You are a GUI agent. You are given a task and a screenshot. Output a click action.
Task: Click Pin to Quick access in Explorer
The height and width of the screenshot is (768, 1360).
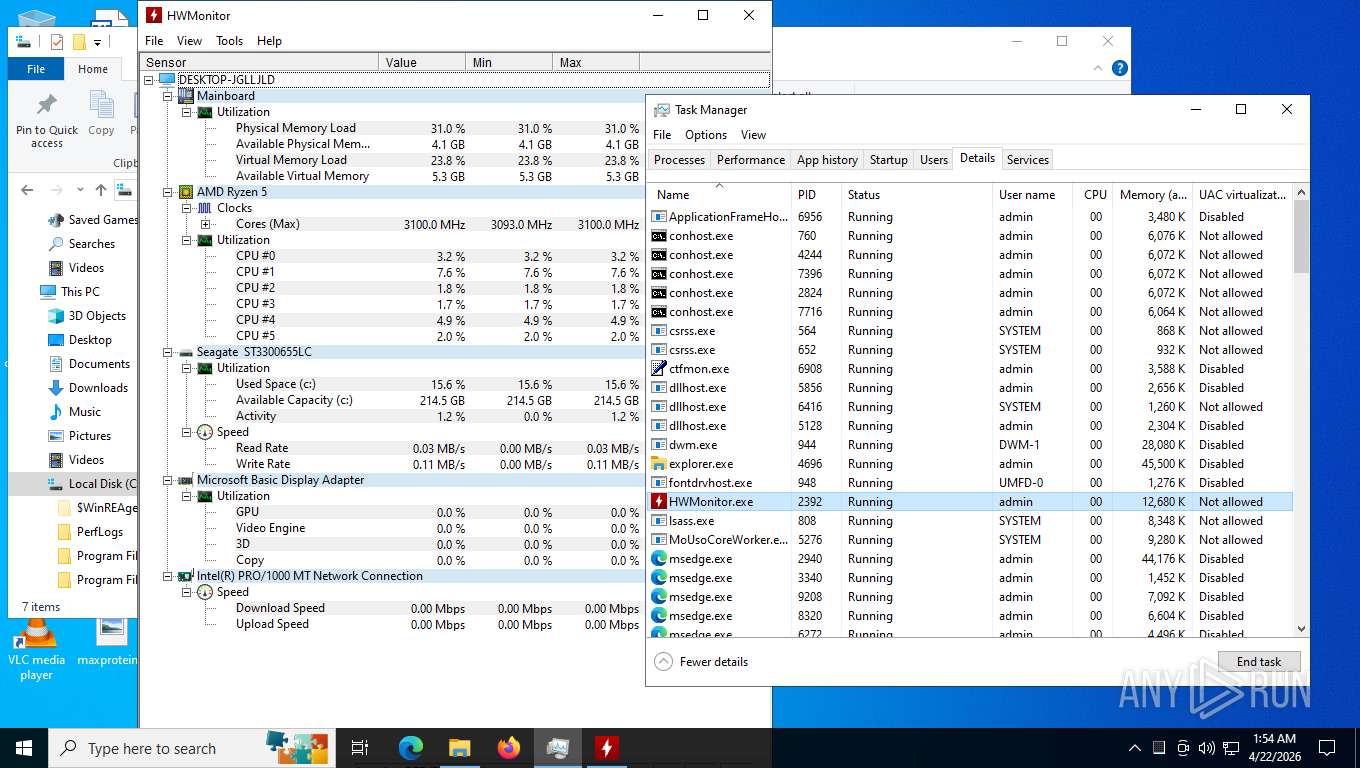(47, 120)
